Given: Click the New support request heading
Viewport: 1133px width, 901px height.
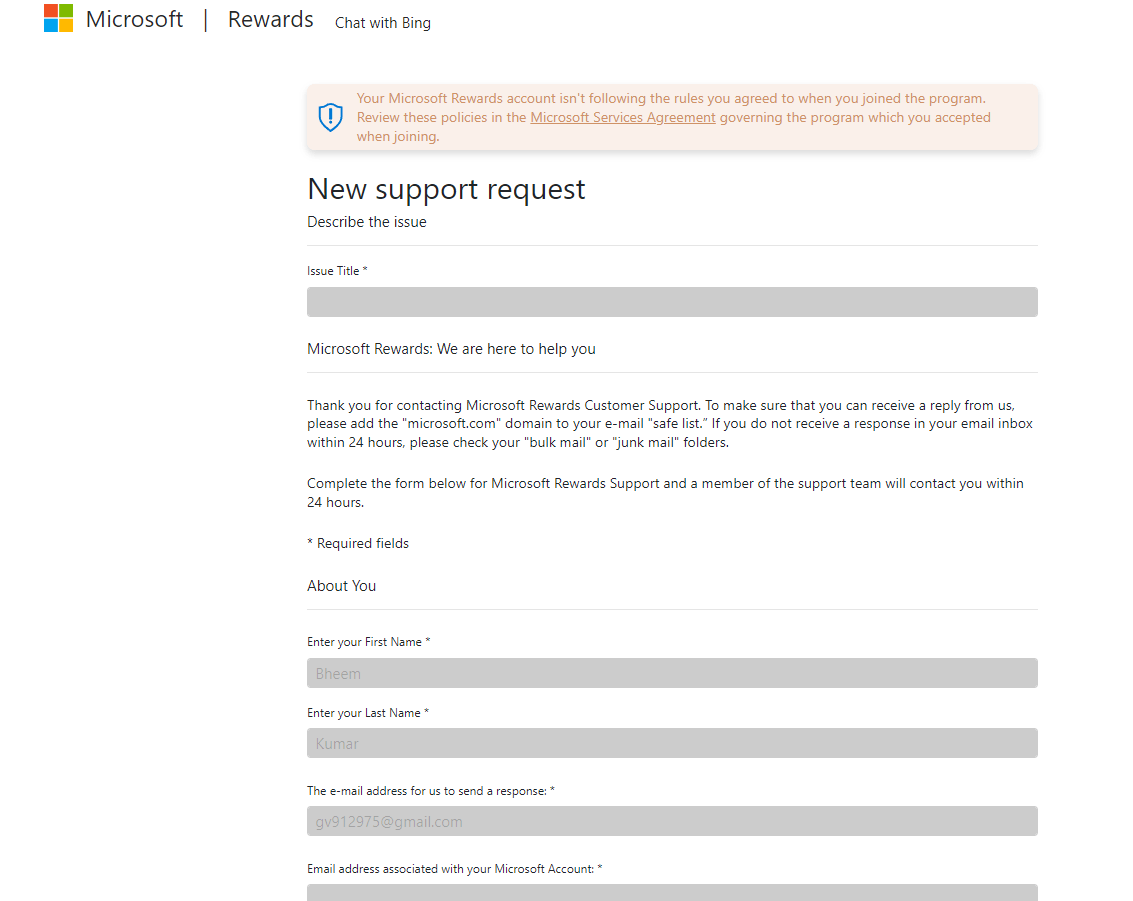Looking at the screenshot, I should tap(446, 189).
